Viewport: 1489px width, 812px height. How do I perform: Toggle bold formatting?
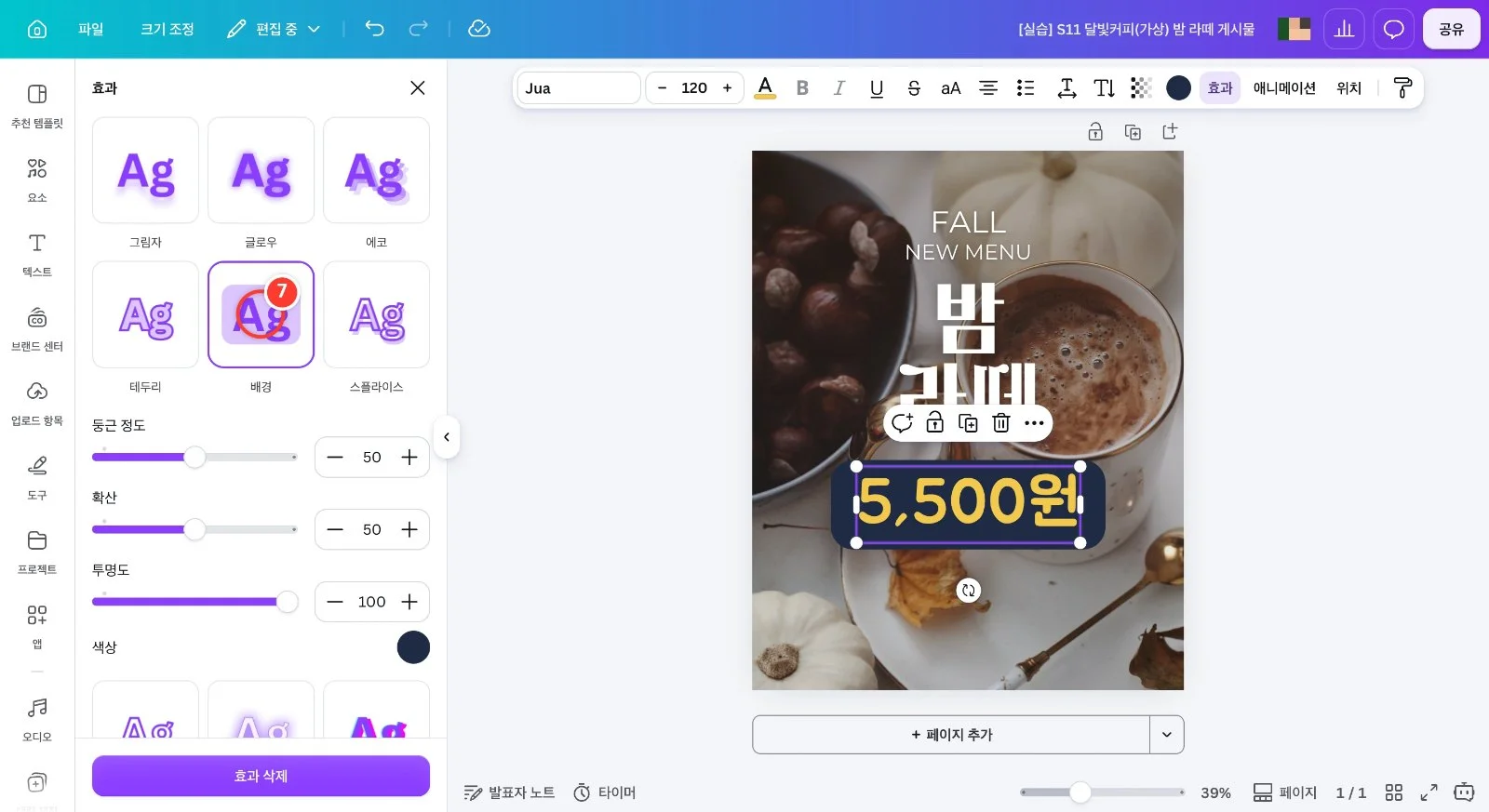pos(802,88)
